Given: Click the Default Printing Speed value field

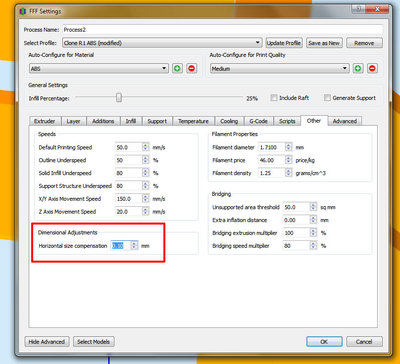Looking at the screenshot, I should [129, 147].
